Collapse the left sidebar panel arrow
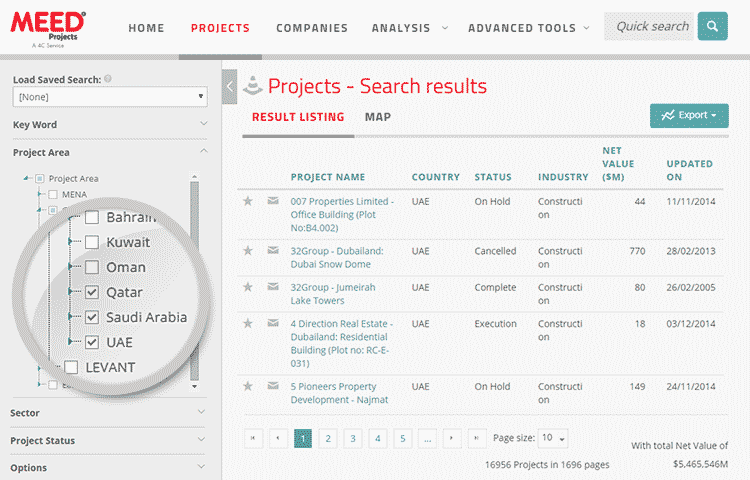 pos(229,87)
